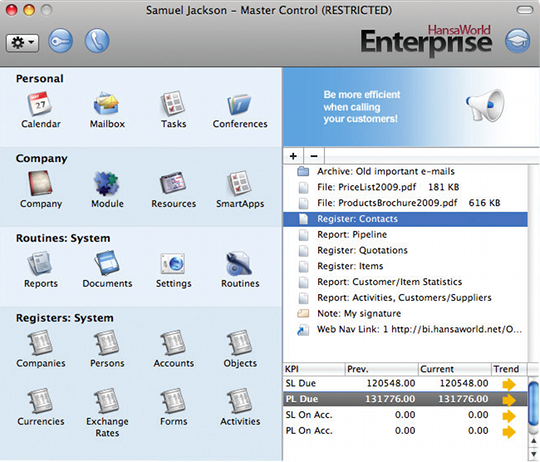
Task: Open the Accounts register
Action: click(x=173, y=343)
